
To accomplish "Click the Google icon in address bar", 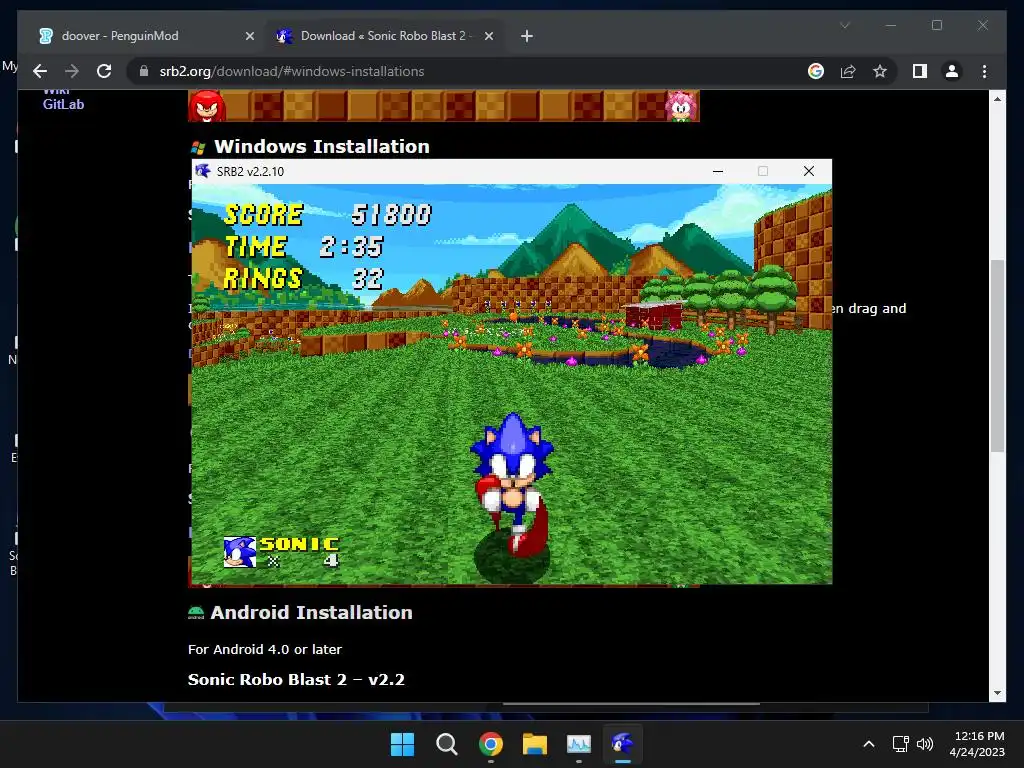I will pos(816,71).
